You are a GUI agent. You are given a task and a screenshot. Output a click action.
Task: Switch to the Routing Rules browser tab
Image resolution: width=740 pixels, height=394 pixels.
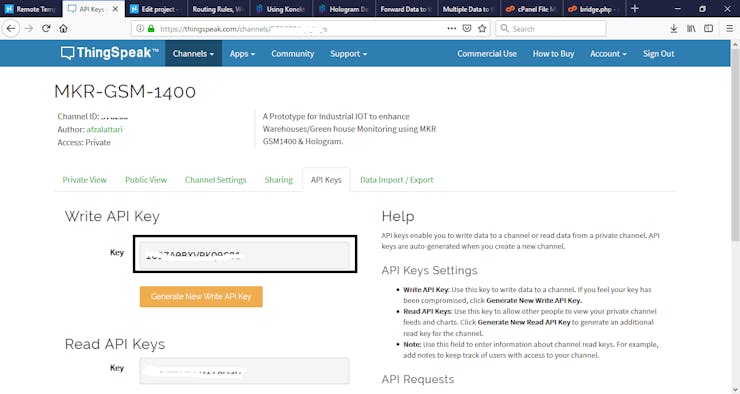[x=218, y=9]
